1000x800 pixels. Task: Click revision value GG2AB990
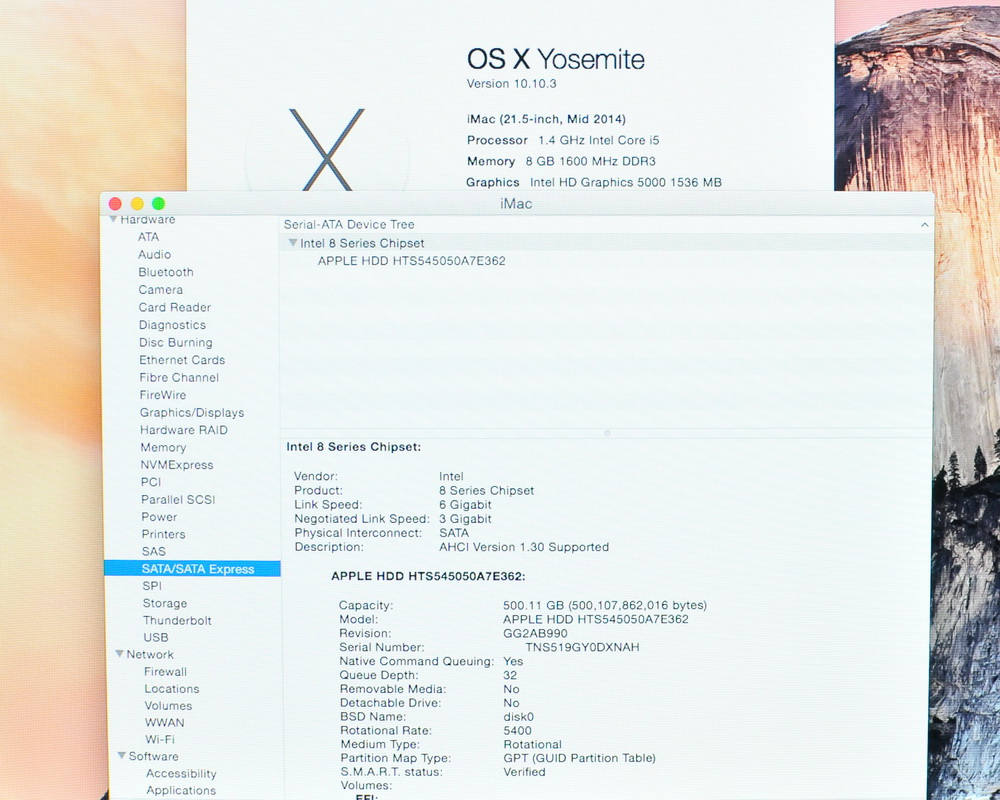coord(535,633)
